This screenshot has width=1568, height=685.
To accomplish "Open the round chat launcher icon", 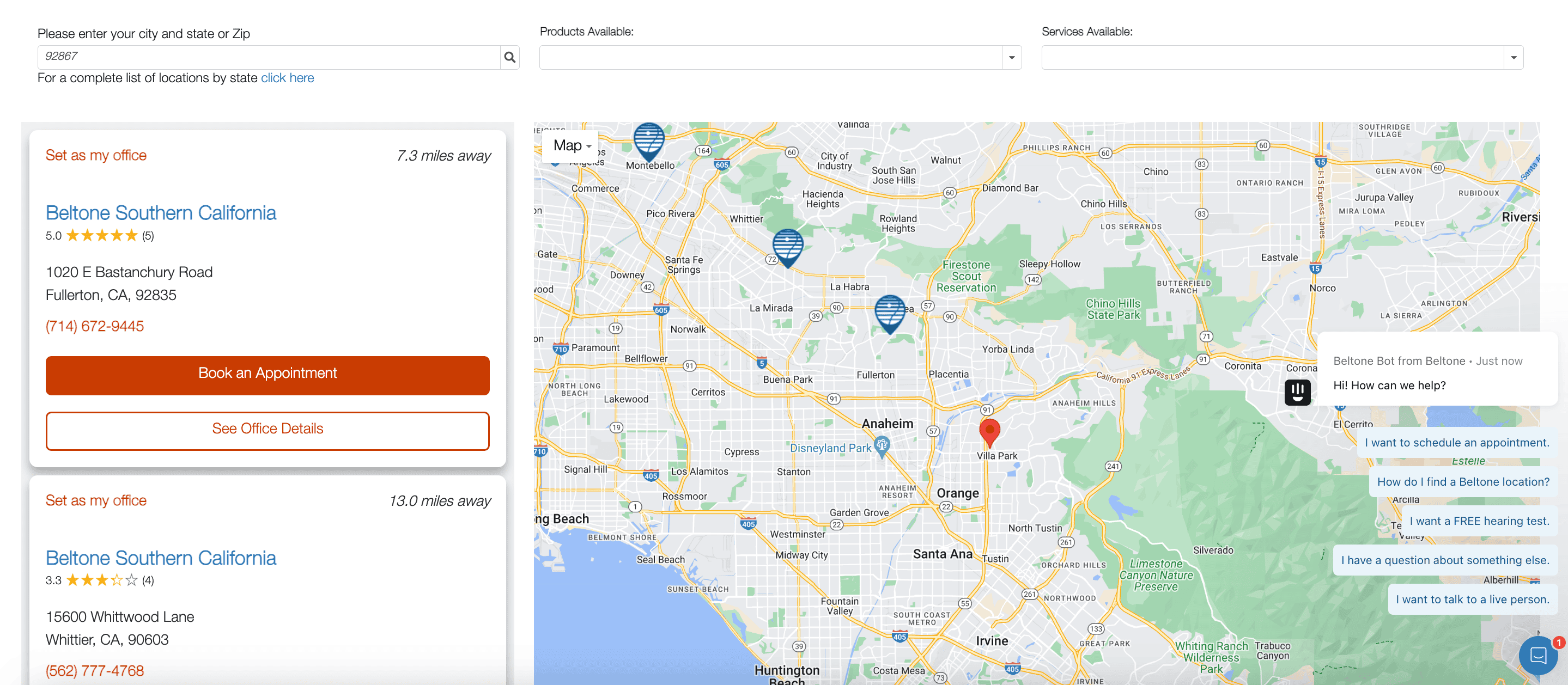I will (x=1537, y=655).
